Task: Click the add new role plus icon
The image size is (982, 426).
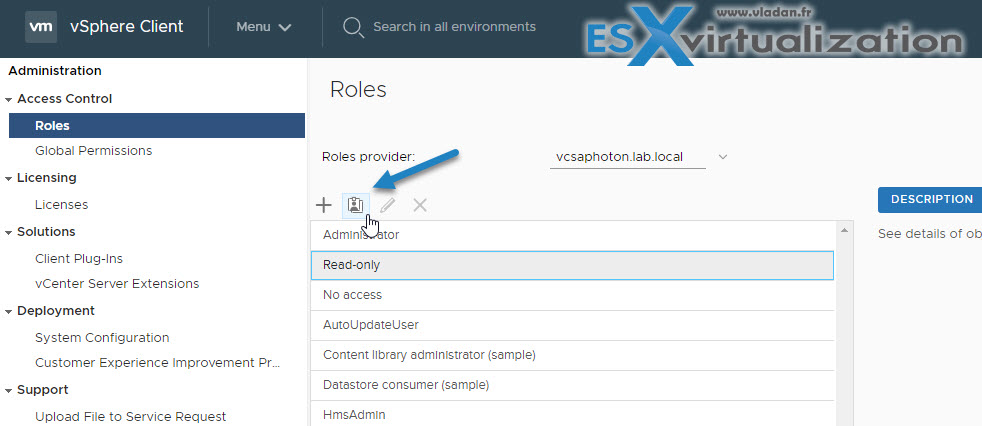Action: [323, 205]
